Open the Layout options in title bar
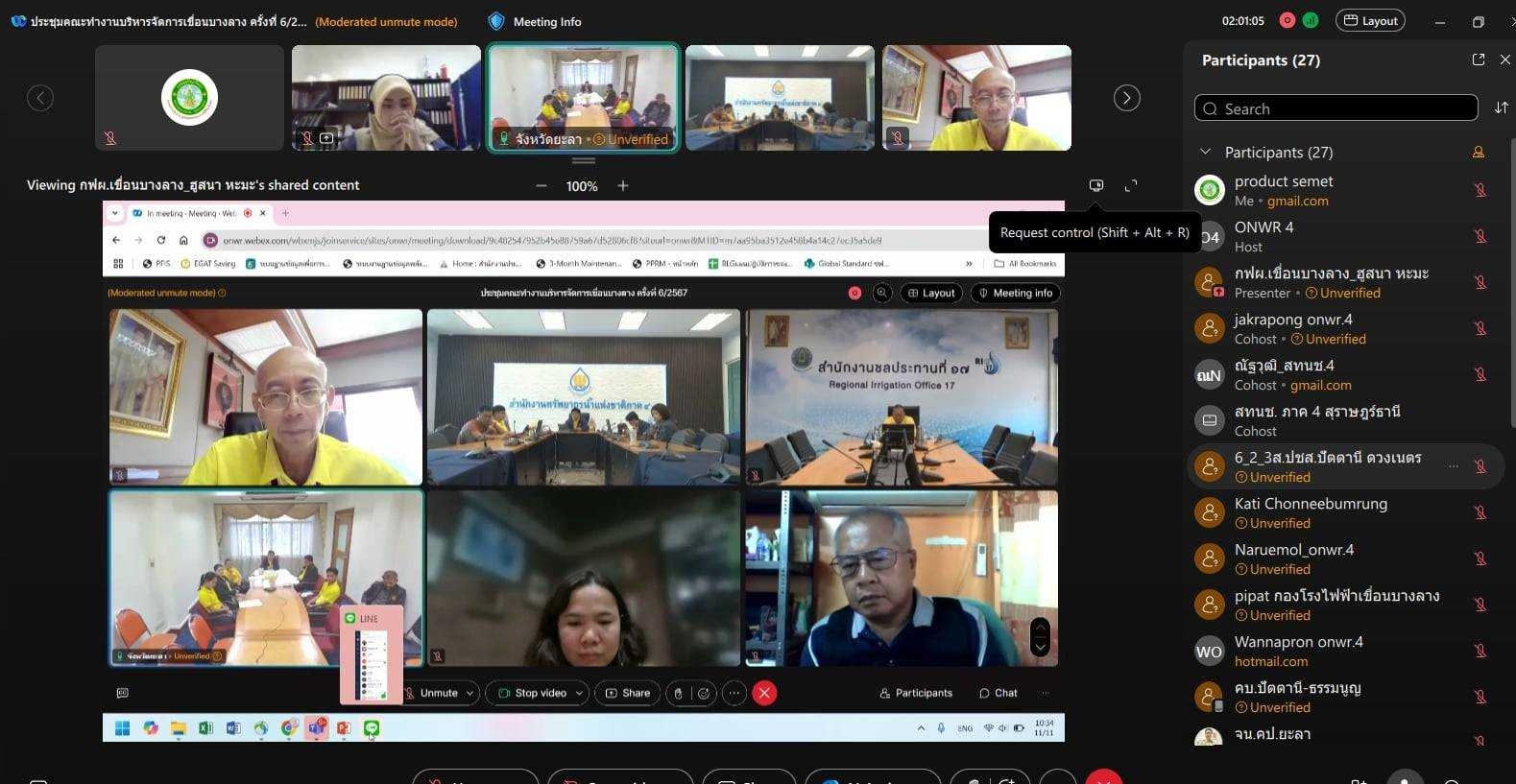The height and width of the screenshot is (784, 1516). click(1370, 20)
